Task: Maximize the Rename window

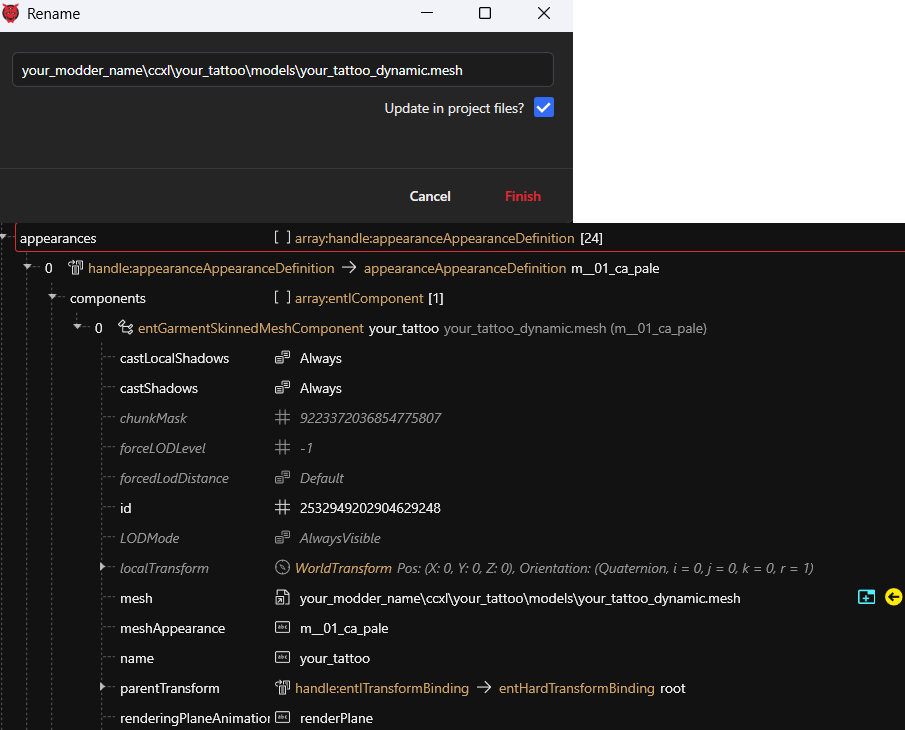Action: pyautogui.click(x=485, y=14)
